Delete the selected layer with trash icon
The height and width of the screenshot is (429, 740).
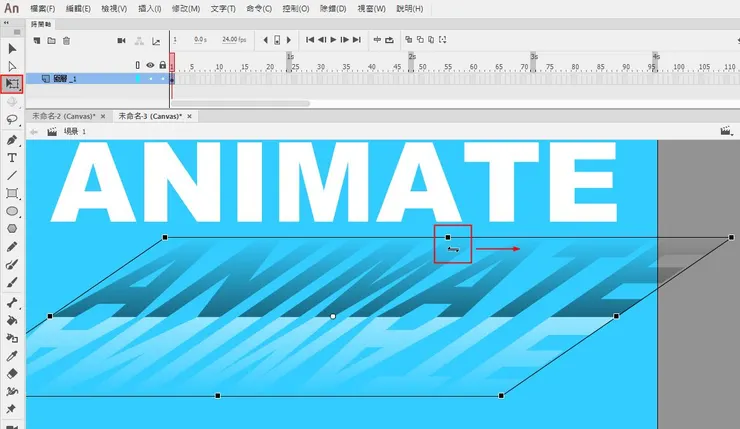pos(67,41)
